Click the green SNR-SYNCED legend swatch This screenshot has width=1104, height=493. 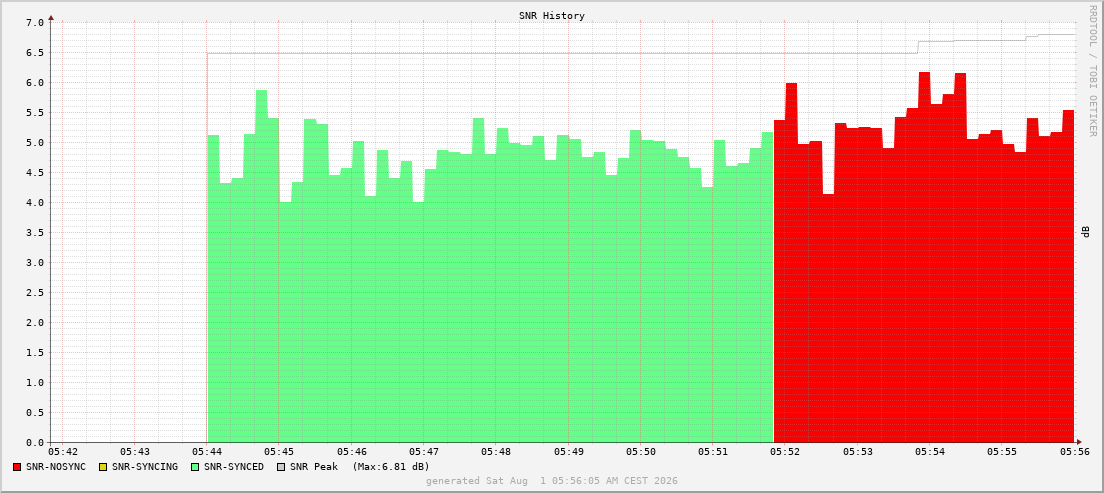coord(194,467)
